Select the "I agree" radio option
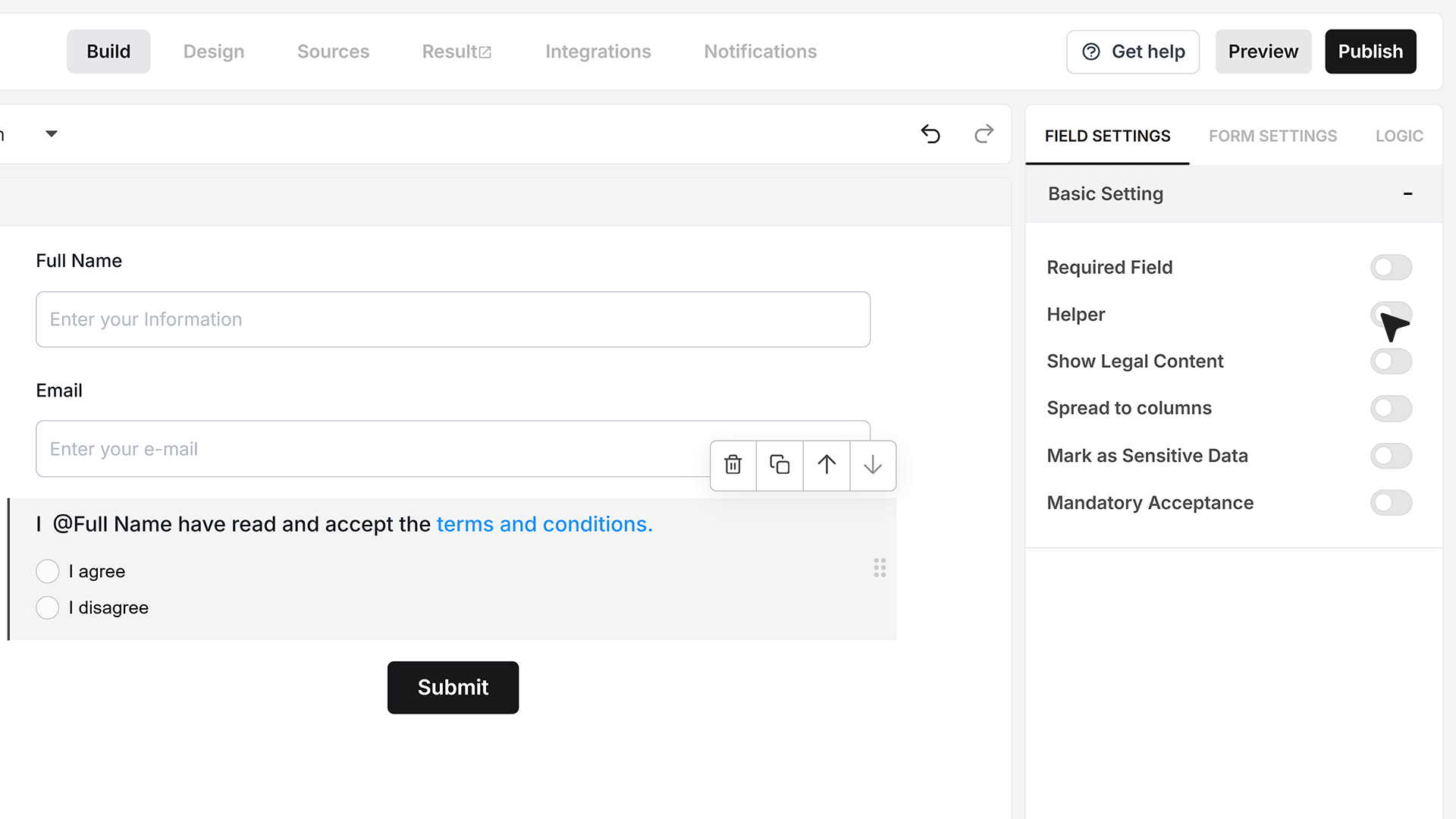Image resolution: width=1456 pixels, height=819 pixels. (x=48, y=571)
